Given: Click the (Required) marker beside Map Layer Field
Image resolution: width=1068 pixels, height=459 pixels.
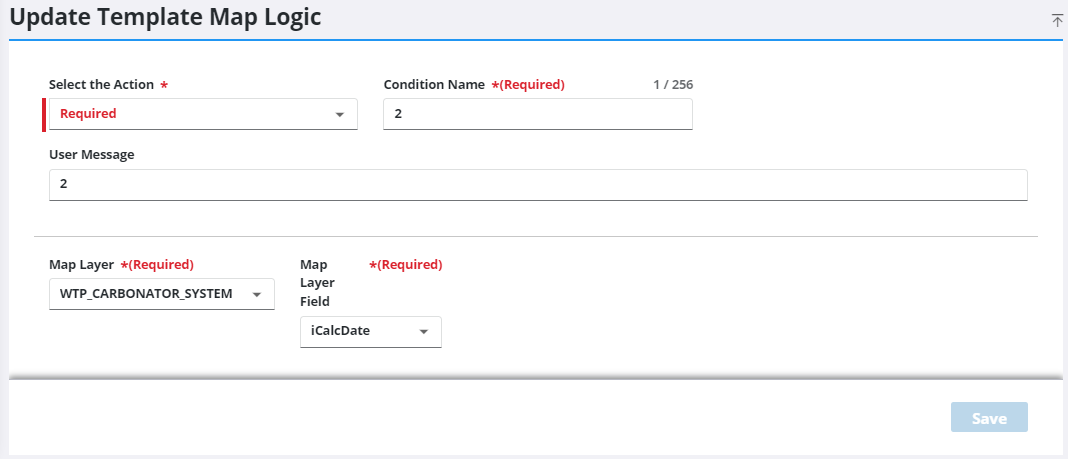Looking at the screenshot, I should pyautogui.click(x=409, y=265).
